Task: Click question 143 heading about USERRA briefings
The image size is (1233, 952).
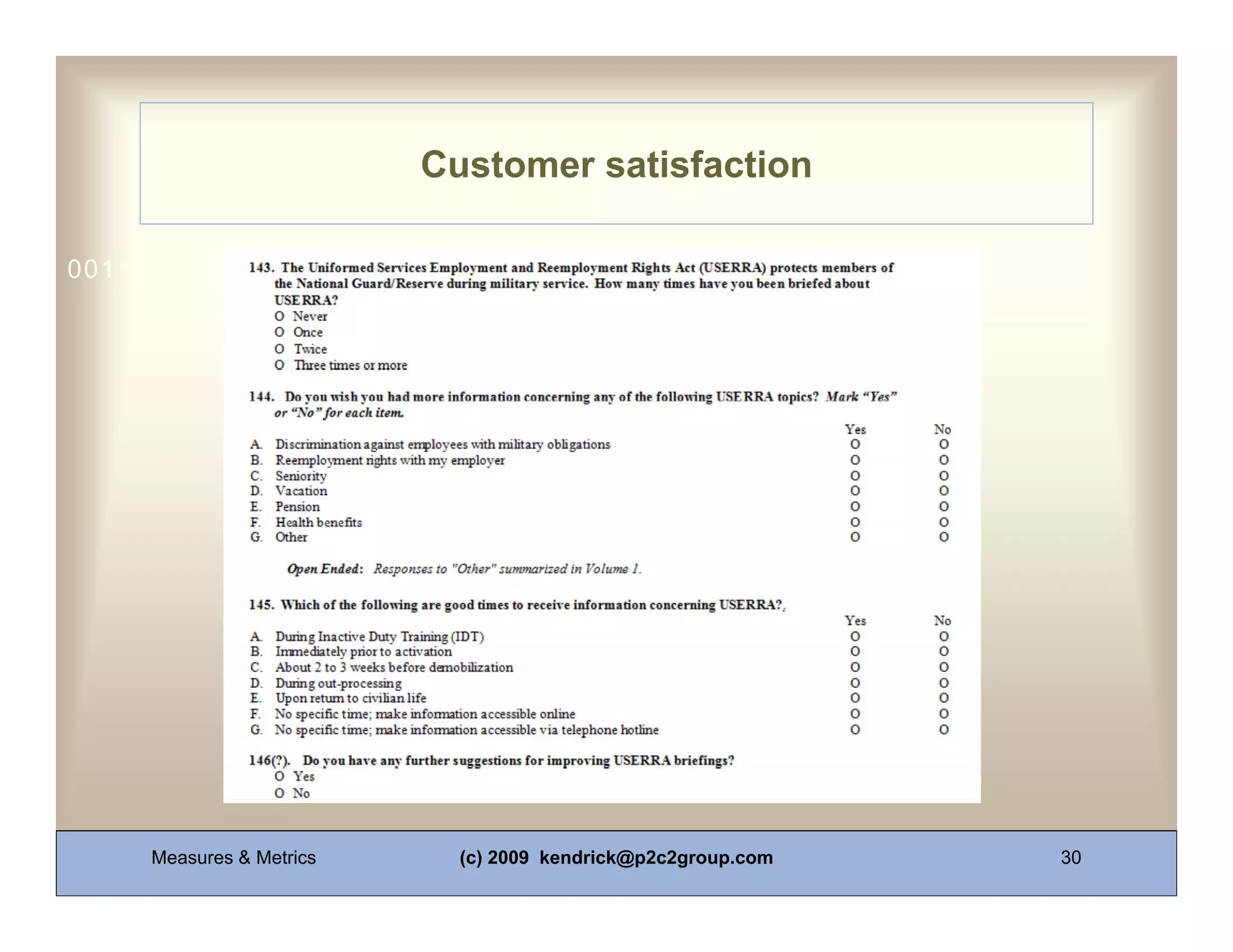Action: [571, 283]
